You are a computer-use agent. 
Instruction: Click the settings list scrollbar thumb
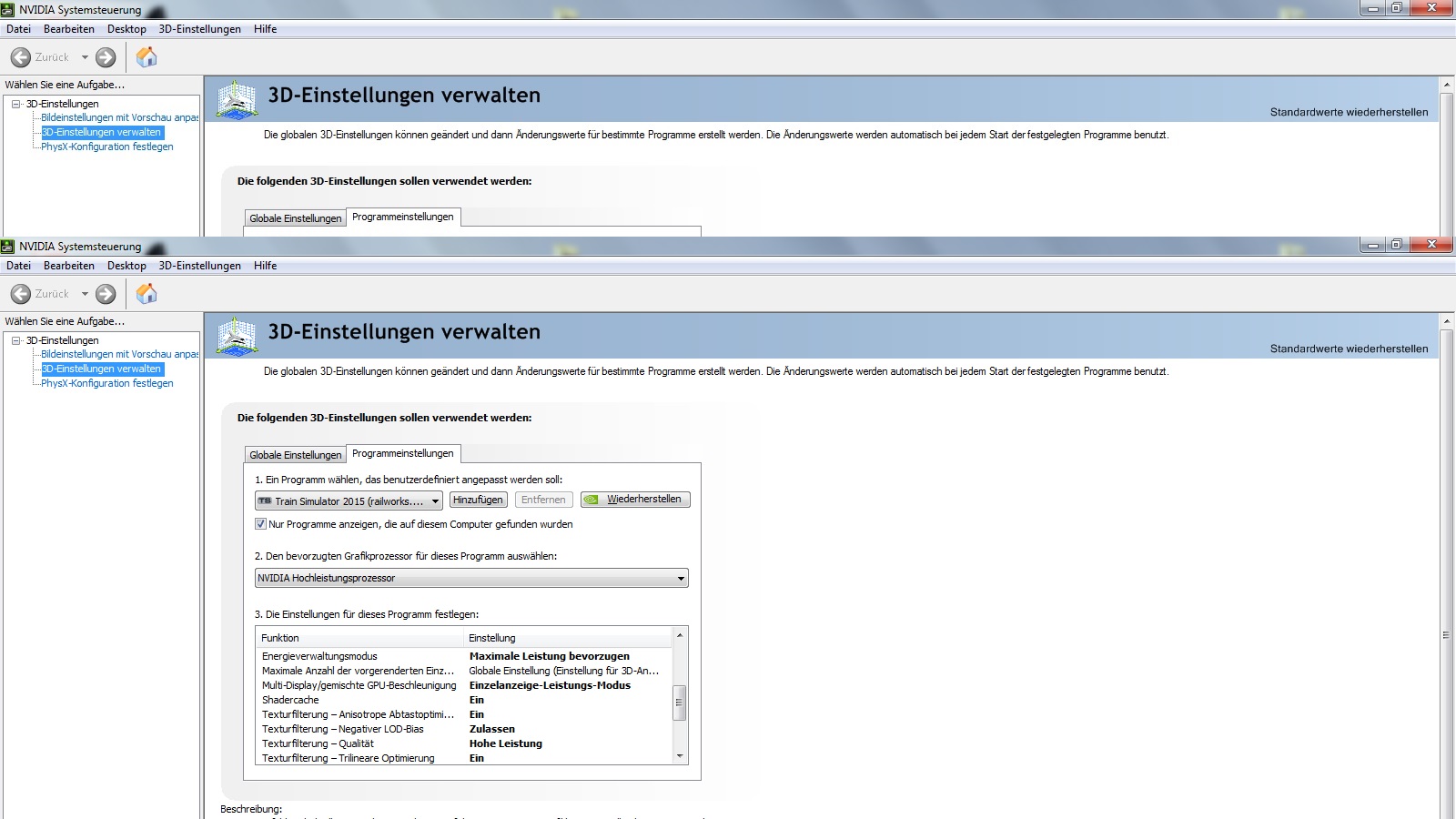(679, 703)
